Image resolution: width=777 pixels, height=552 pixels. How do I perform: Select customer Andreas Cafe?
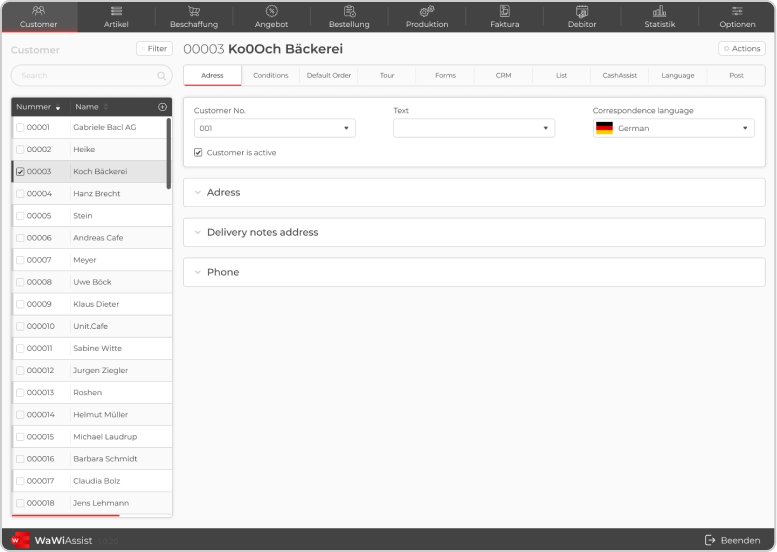98,238
